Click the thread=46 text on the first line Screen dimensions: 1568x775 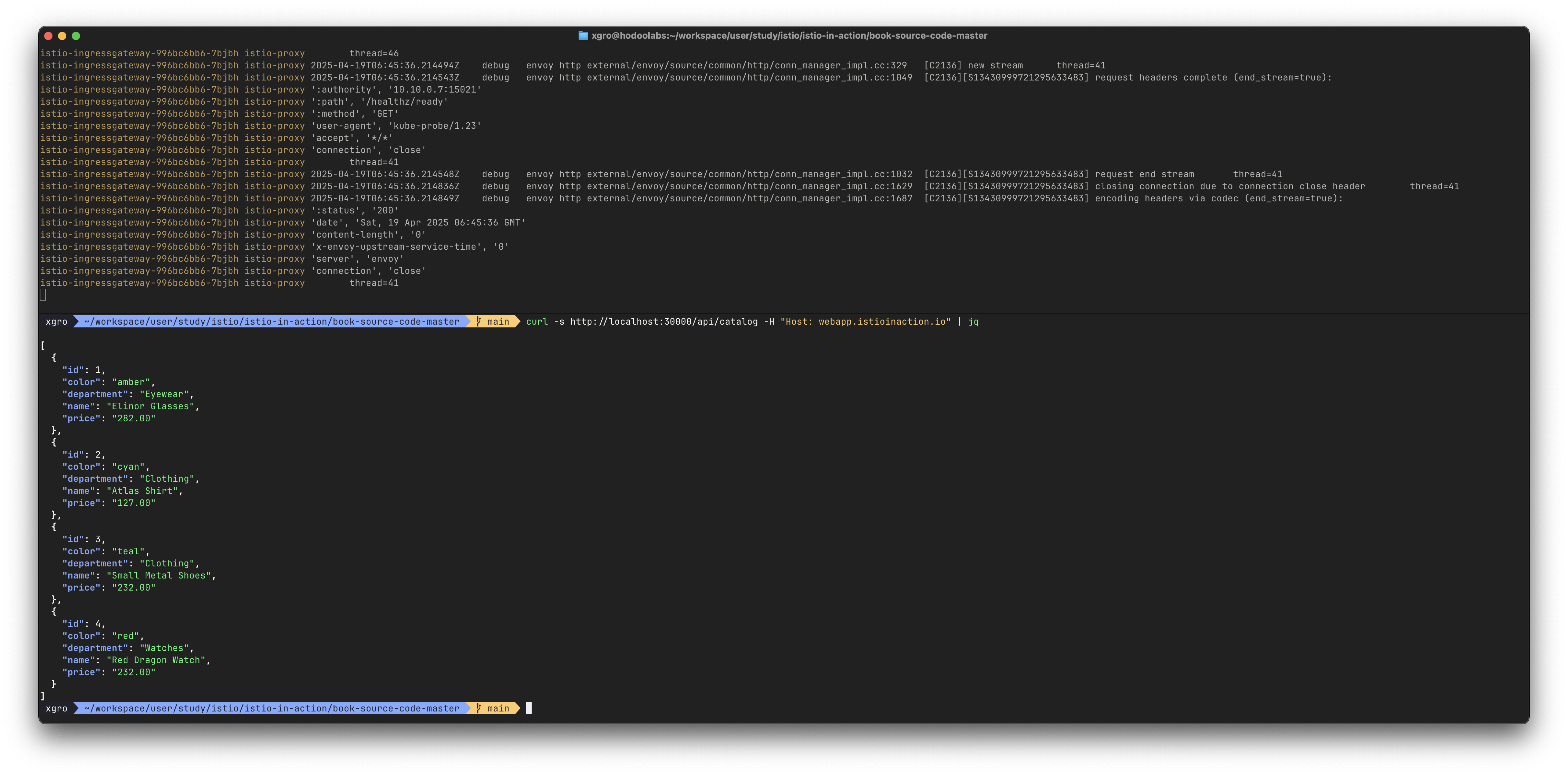374,53
